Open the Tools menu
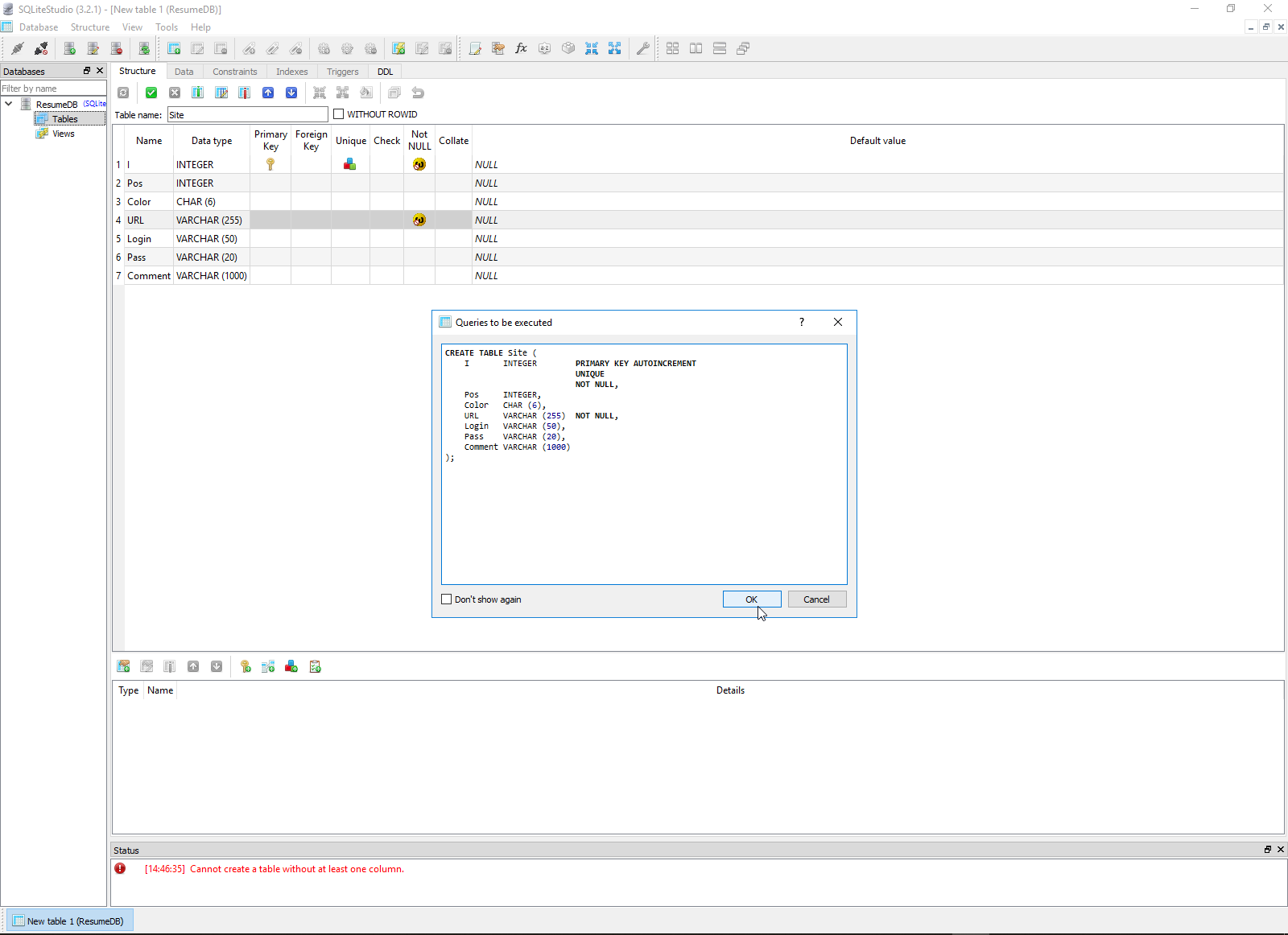This screenshot has width=1288, height=935. coord(167,27)
